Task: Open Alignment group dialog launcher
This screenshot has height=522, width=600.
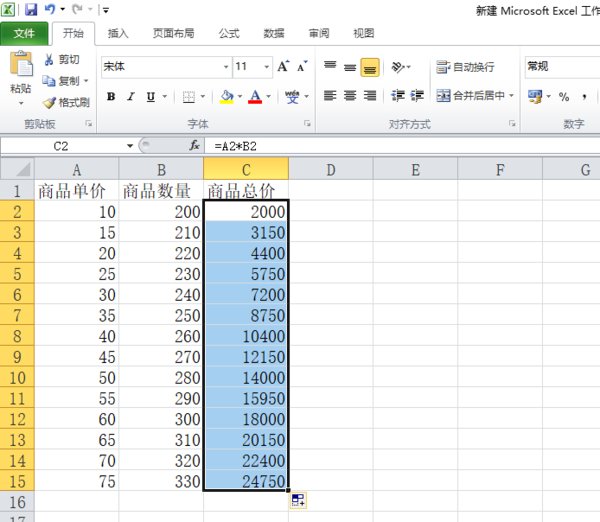Action: tap(512, 123)
